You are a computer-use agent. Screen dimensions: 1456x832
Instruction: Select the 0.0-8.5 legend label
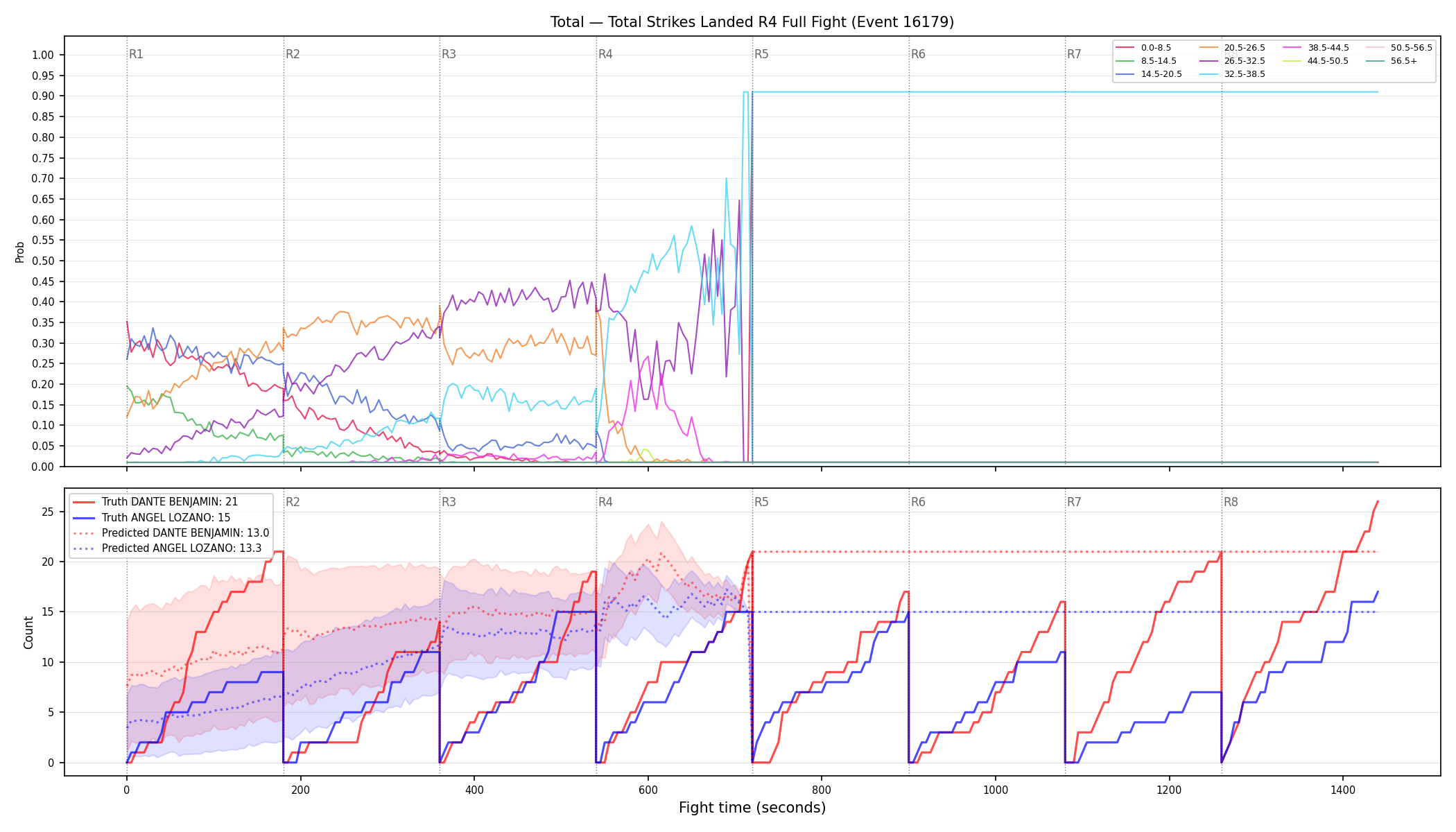click(x=1156, y=48)
